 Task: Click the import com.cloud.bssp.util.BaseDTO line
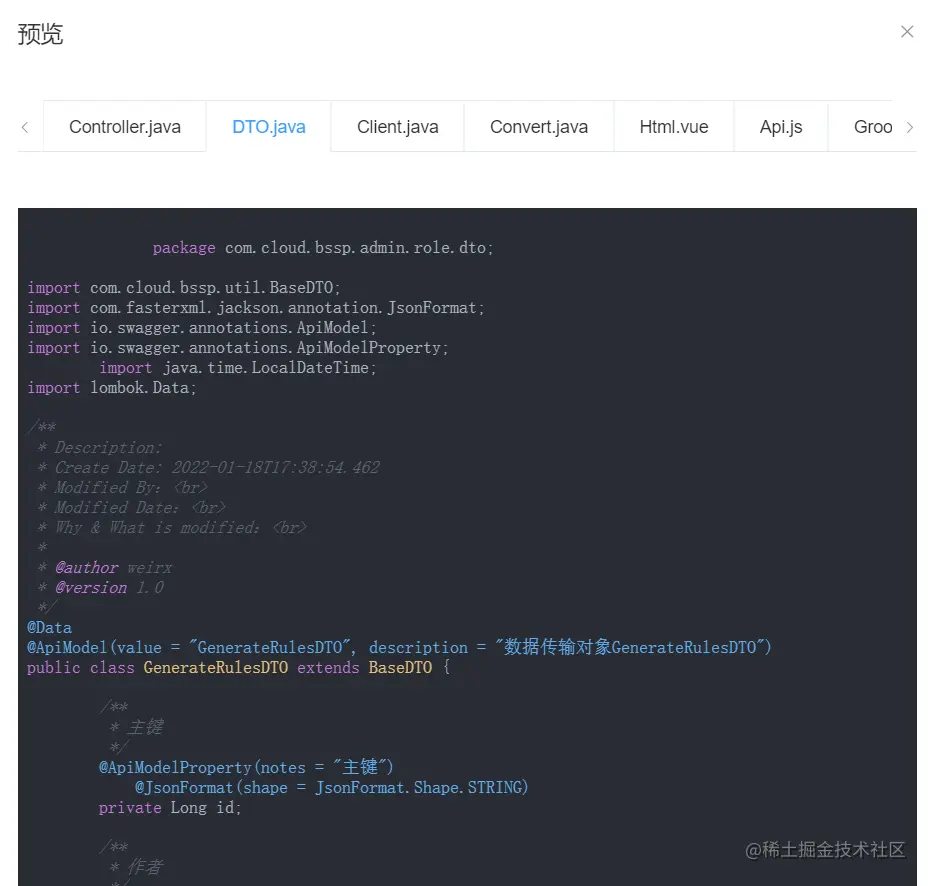[184, 288]
